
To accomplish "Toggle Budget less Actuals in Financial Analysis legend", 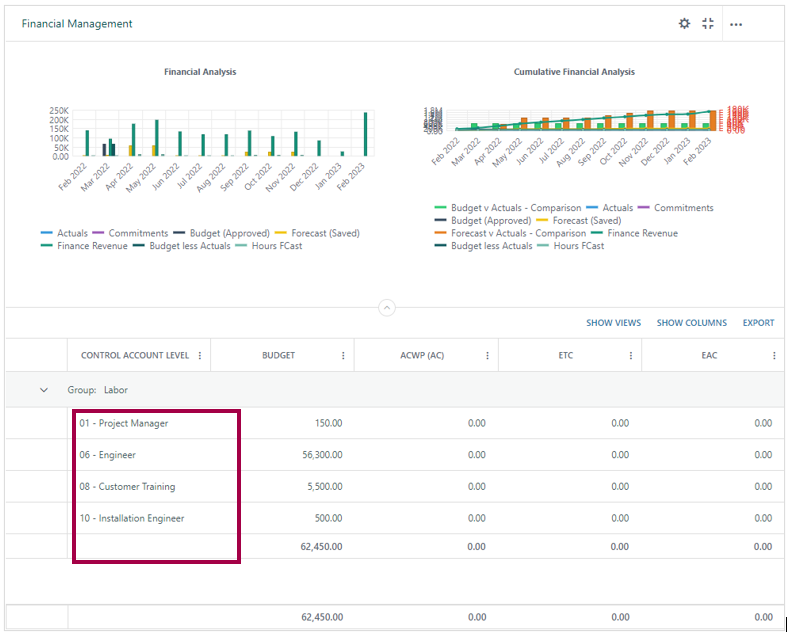I will coord(181,246).
